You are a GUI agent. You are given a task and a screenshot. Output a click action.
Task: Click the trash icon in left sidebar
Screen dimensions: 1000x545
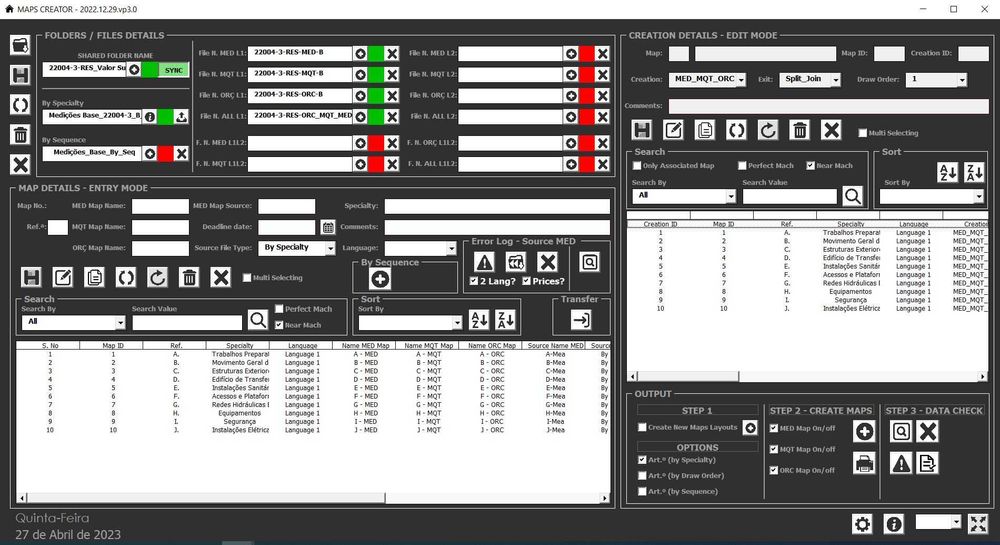(x=20, y=134)
